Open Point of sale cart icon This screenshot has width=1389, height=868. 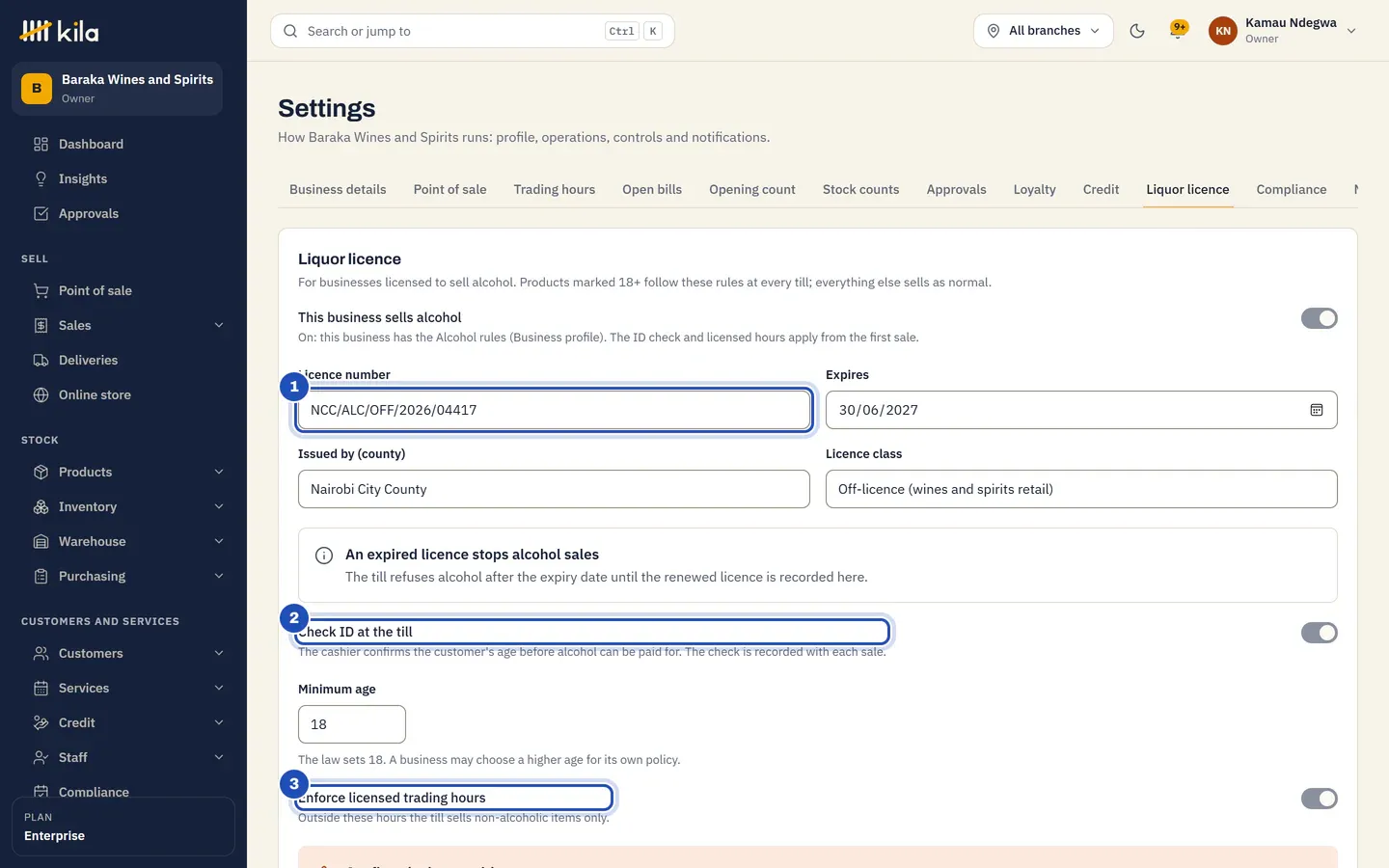(x=41, y=291)
